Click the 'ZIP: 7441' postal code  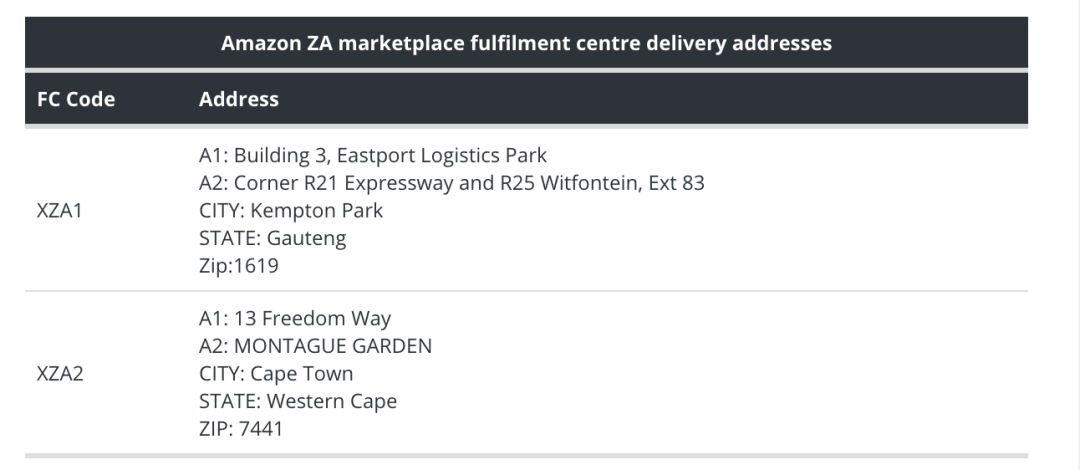tap(241, 429)
